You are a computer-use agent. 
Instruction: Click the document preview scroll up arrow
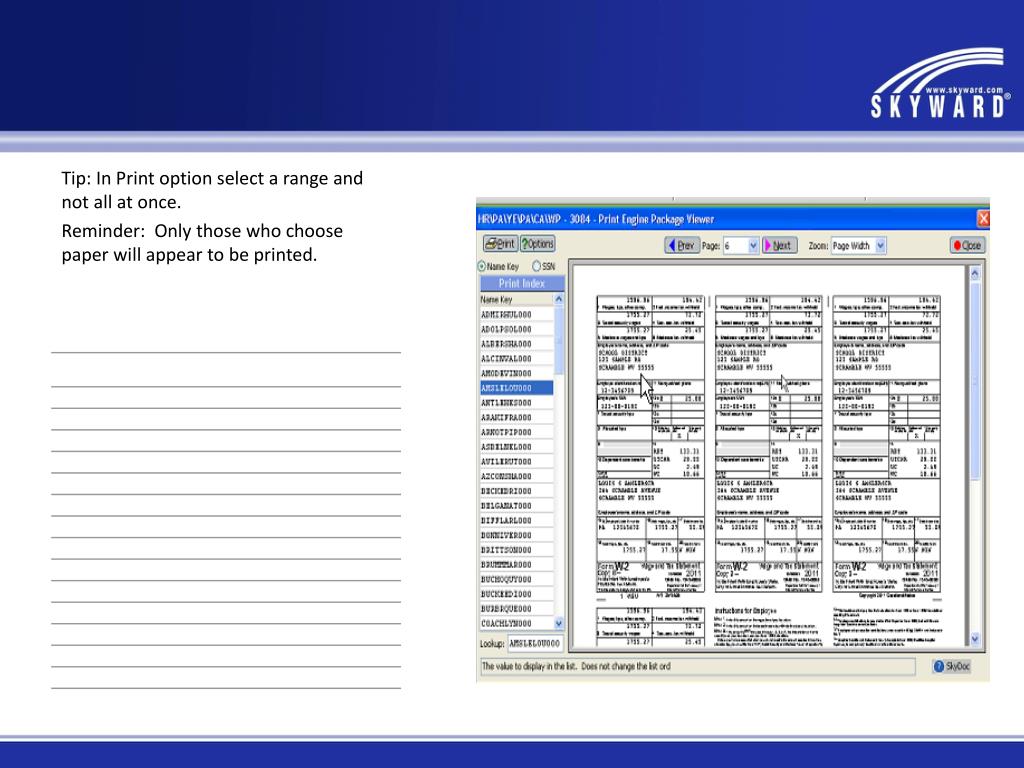click(974, 274)
